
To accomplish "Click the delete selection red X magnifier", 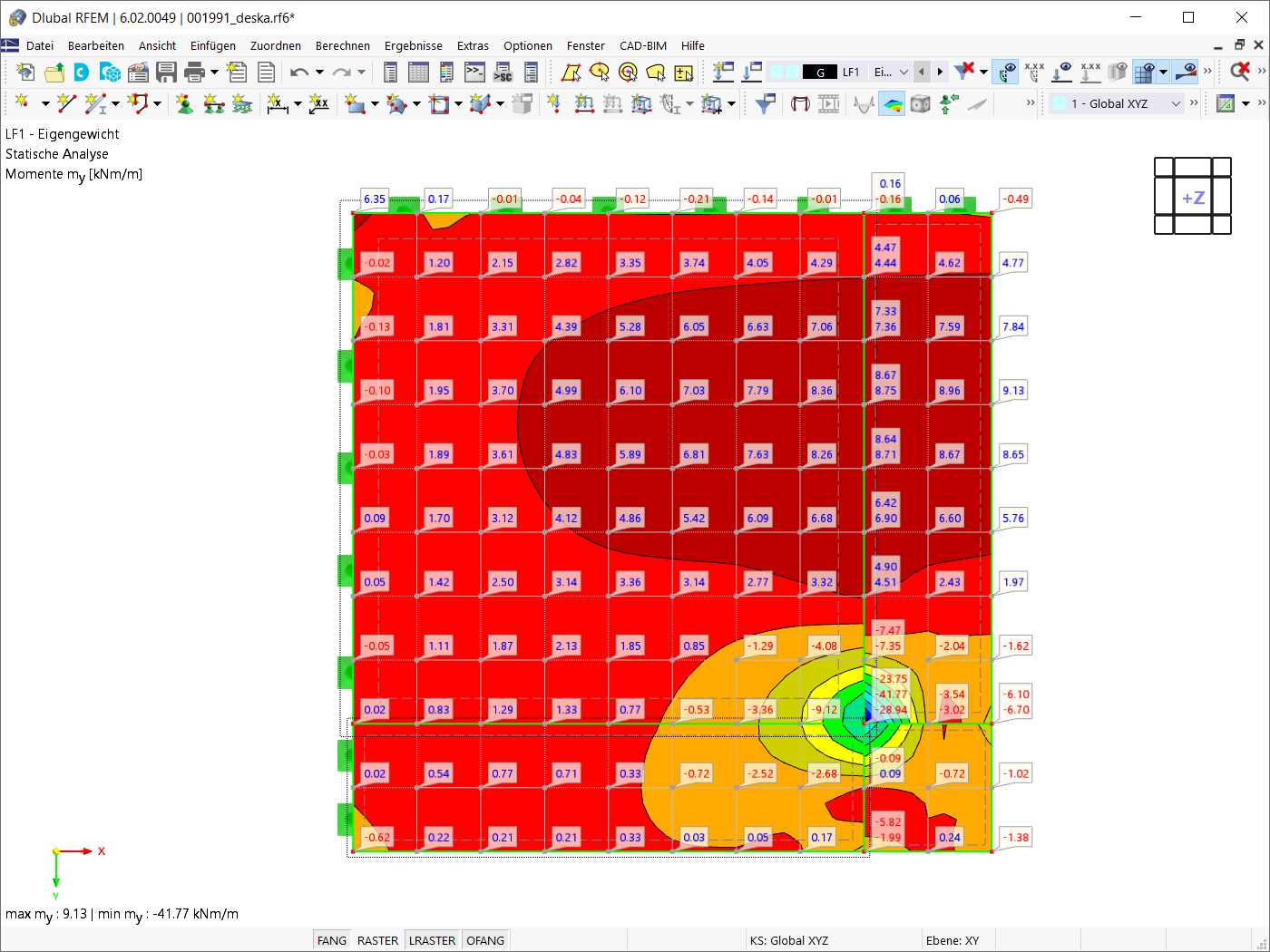I will 1240,72.
